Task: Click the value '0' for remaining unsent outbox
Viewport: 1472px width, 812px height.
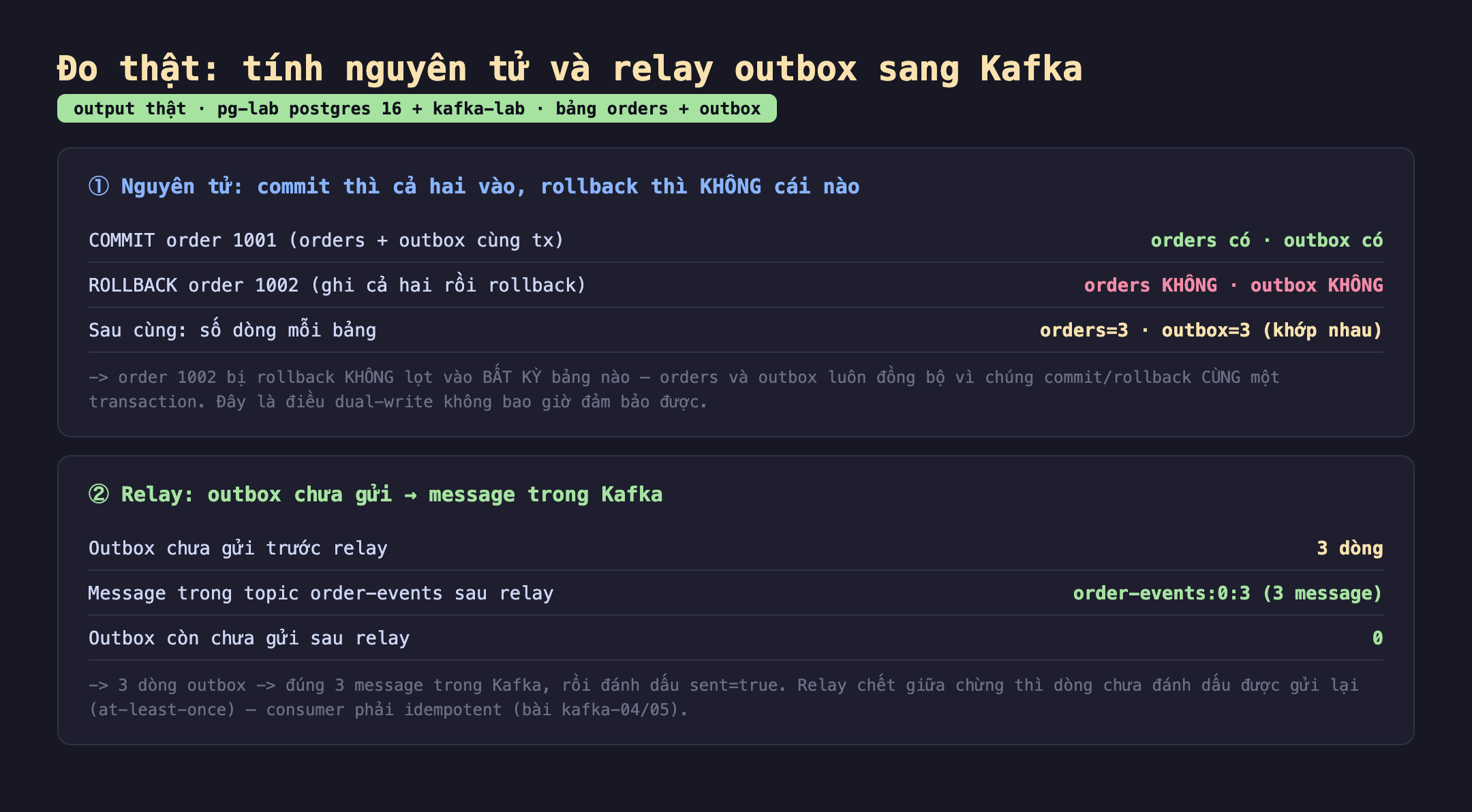Action: pyautogui.click(x=1377, y=638)
